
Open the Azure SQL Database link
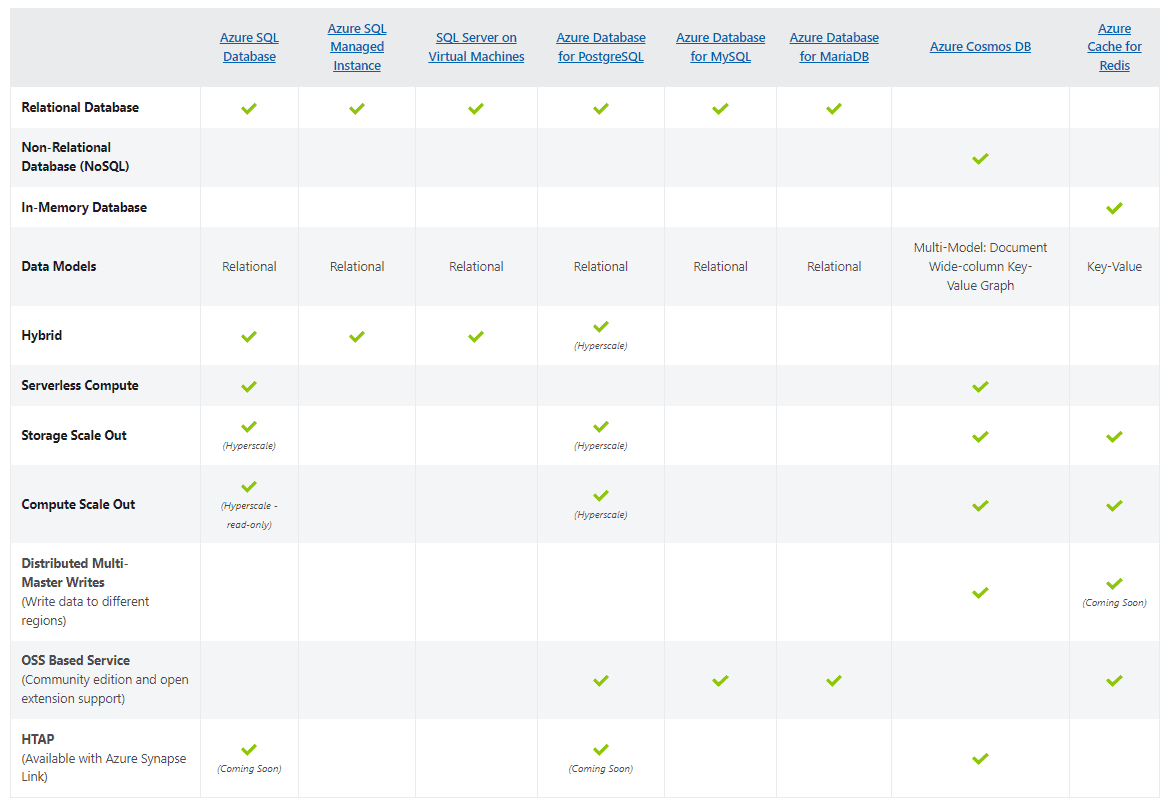[x=249, y=46]
